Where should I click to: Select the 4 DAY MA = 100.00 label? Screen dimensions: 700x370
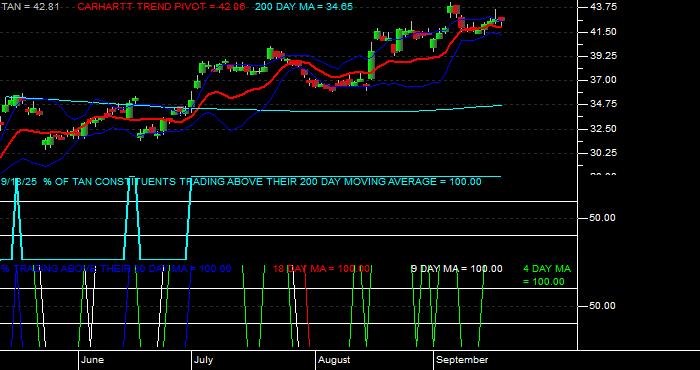[x=547, y=275]
